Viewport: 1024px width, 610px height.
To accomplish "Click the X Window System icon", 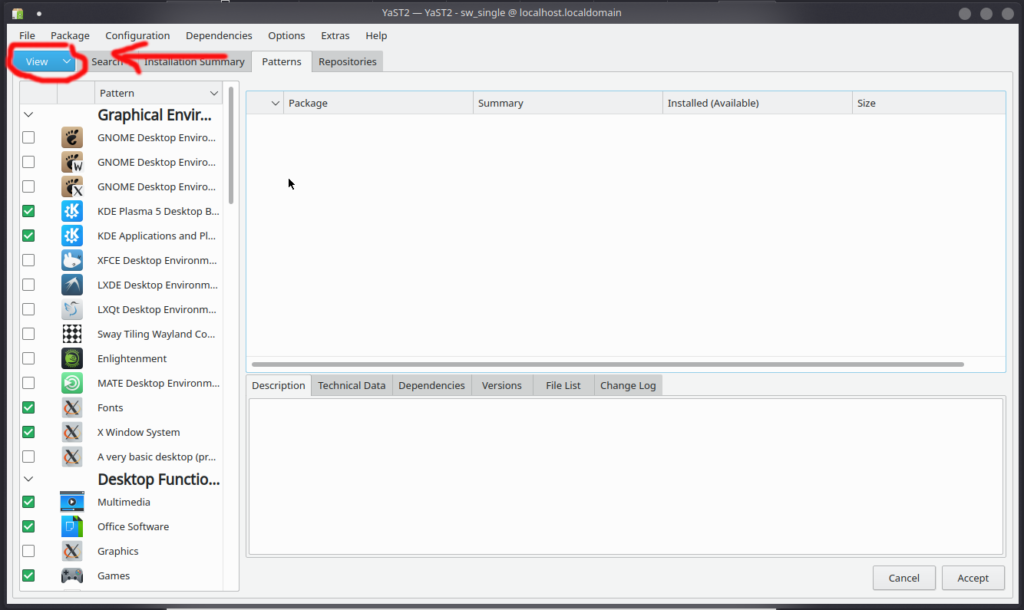I will coord(72,432).
